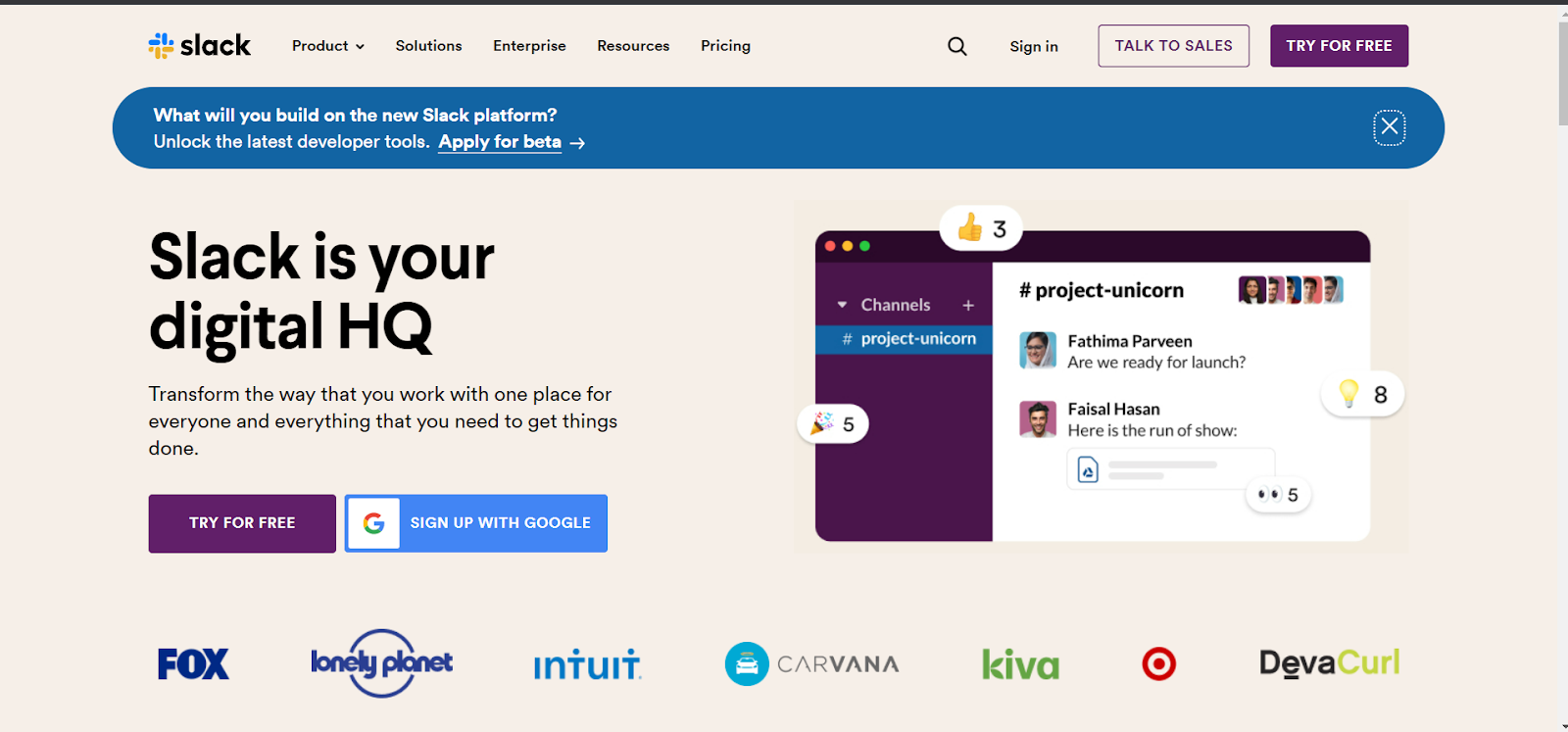This screenshot has width=1568, height=732.
Task: Click the eyes reaction bubble
Action: (x=1278, y=495)
